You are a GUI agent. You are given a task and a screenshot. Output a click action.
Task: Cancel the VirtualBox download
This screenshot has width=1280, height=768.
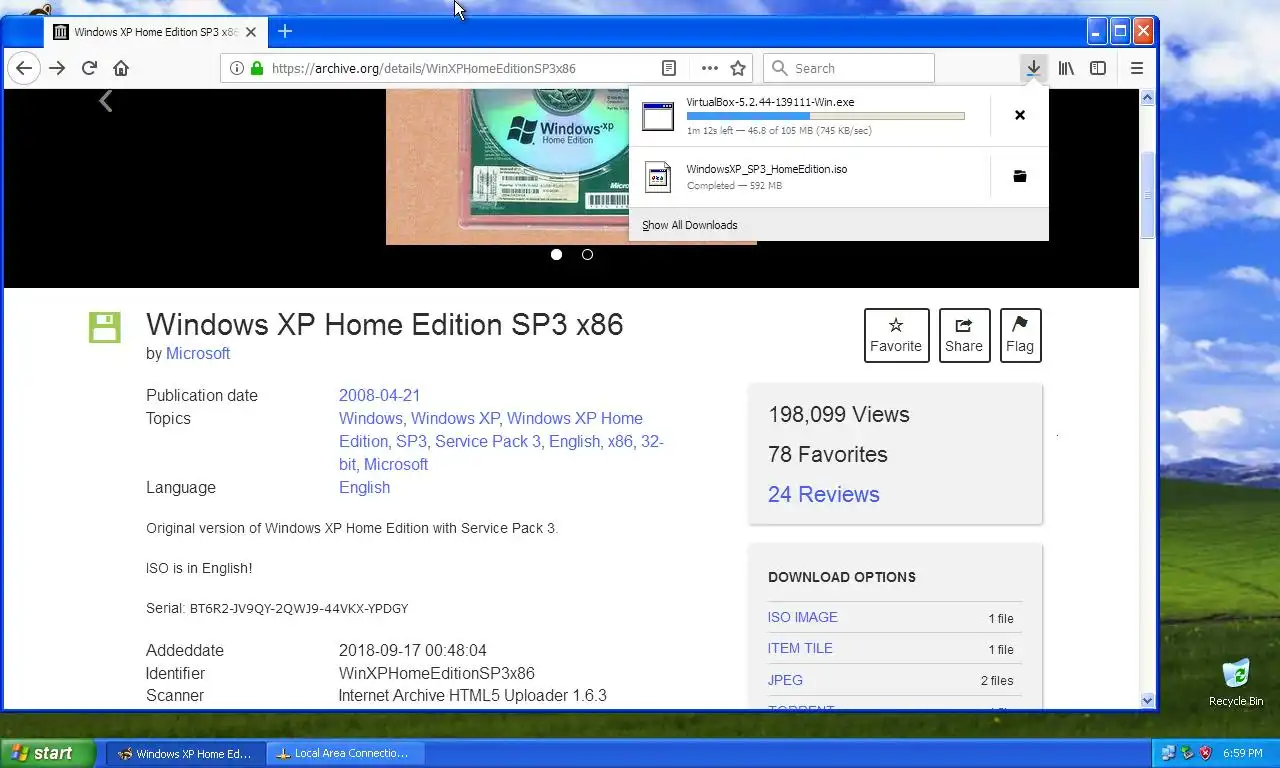pos(1020,115)
